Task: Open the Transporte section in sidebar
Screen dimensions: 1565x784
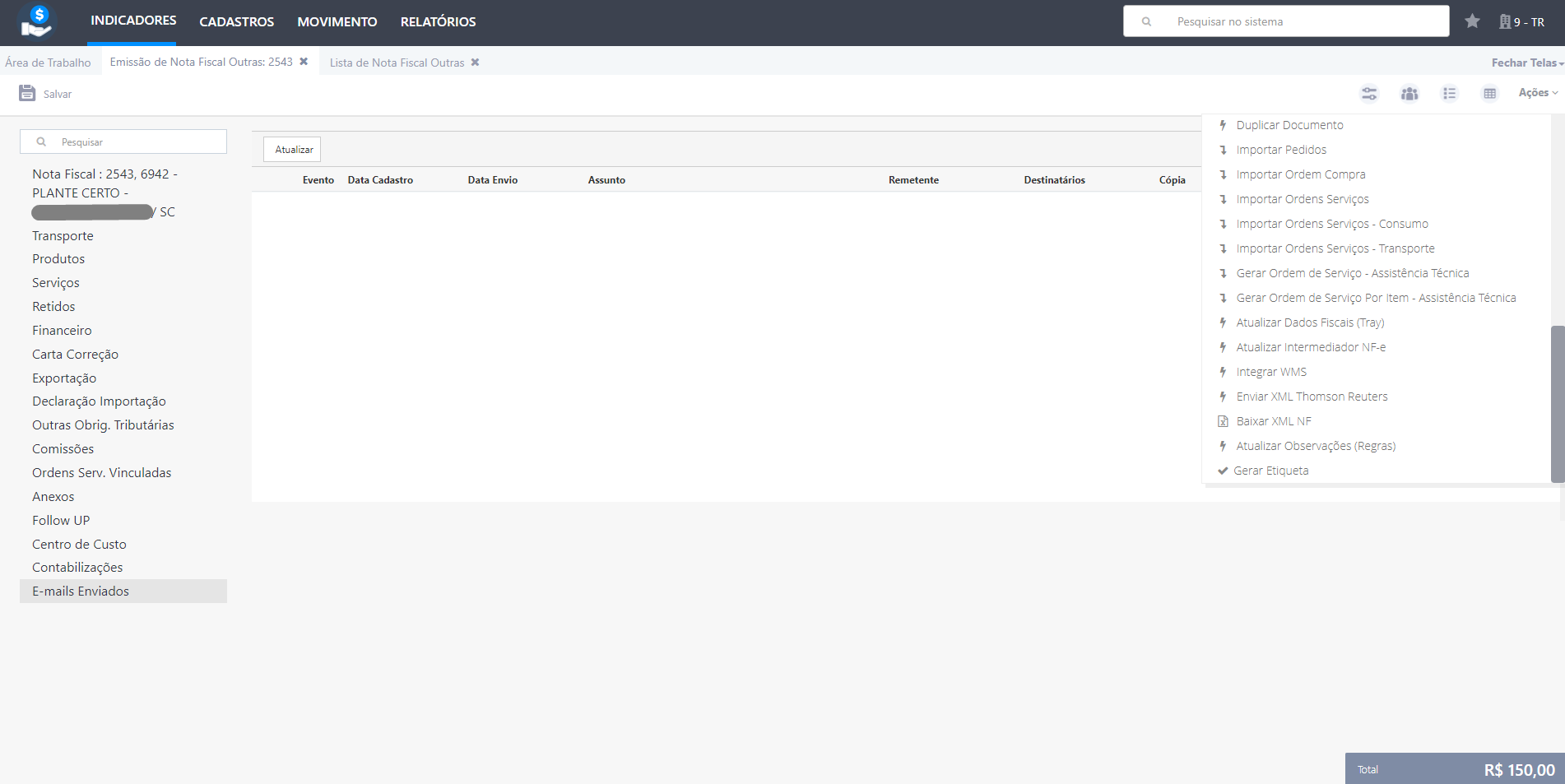Action: point(63,236)
